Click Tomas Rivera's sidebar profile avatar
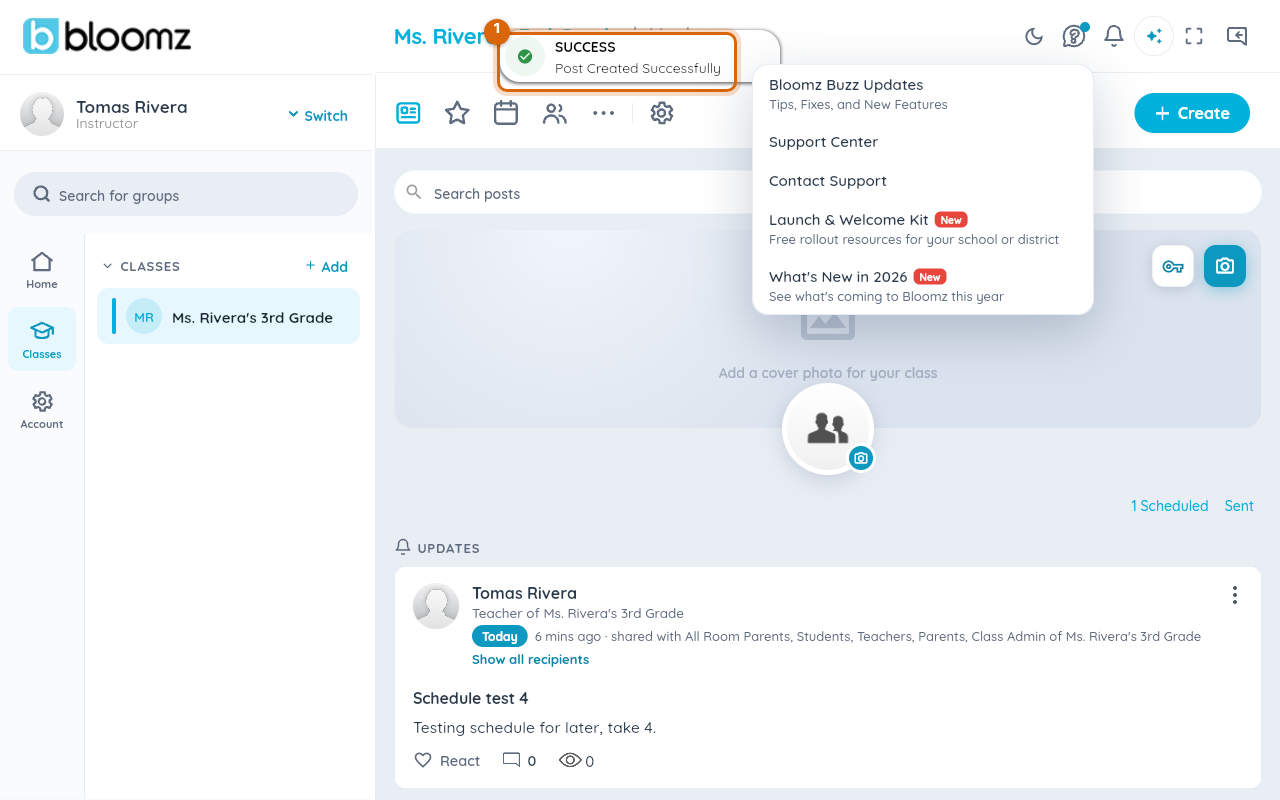The width and height of the screenshot is (1280, 800). 42,114
